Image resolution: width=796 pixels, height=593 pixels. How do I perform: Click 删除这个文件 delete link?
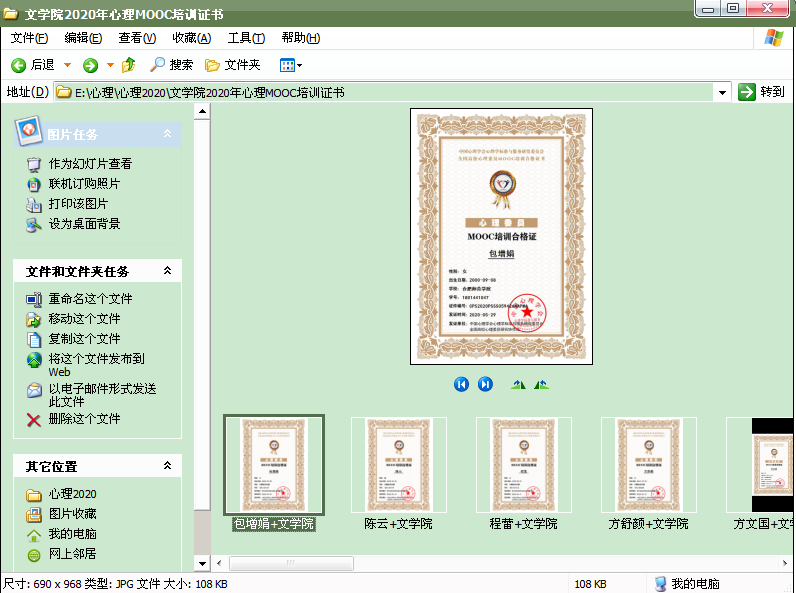tap(84, 419)
